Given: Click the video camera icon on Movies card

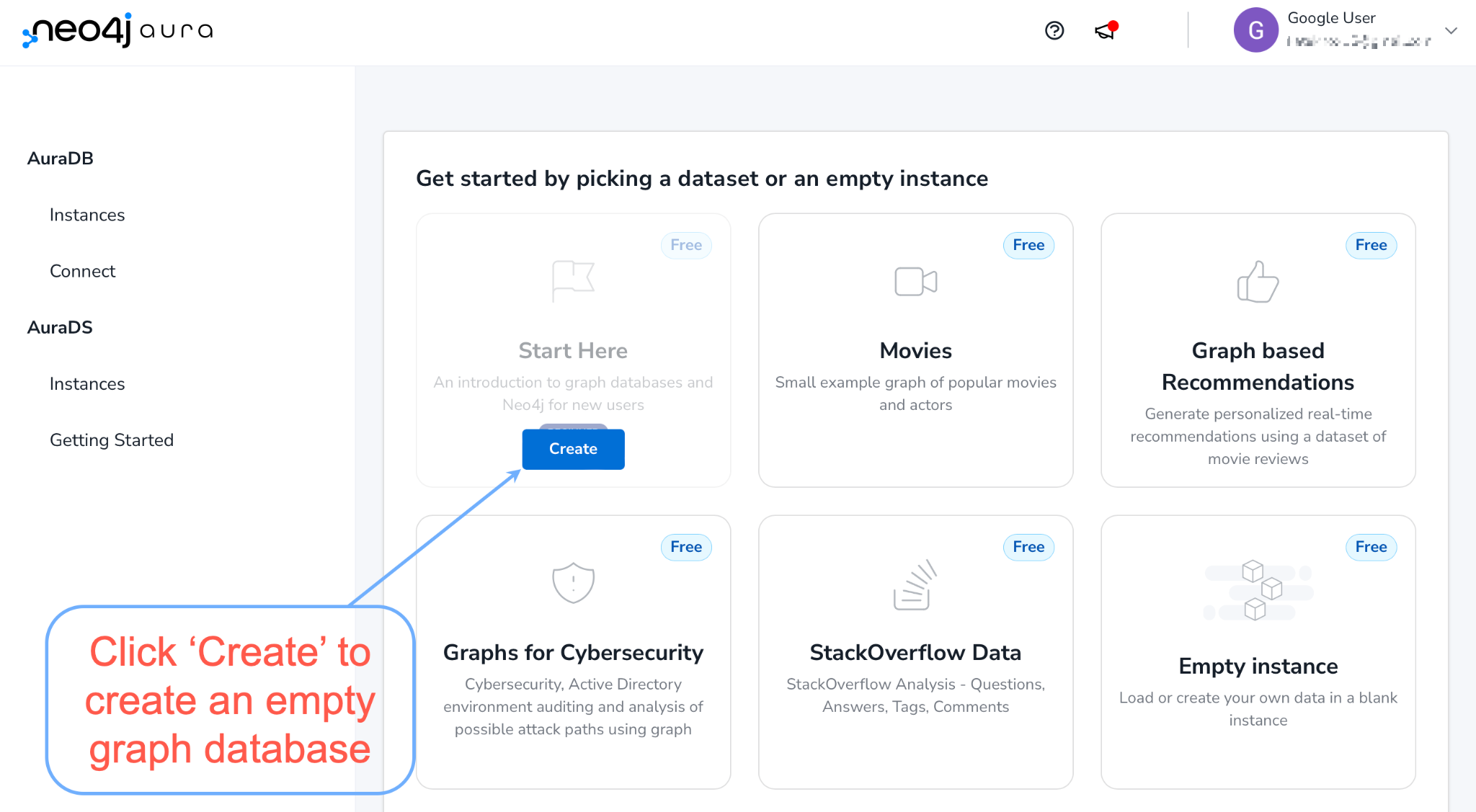Looking at the screenshot, I should 915,281.
